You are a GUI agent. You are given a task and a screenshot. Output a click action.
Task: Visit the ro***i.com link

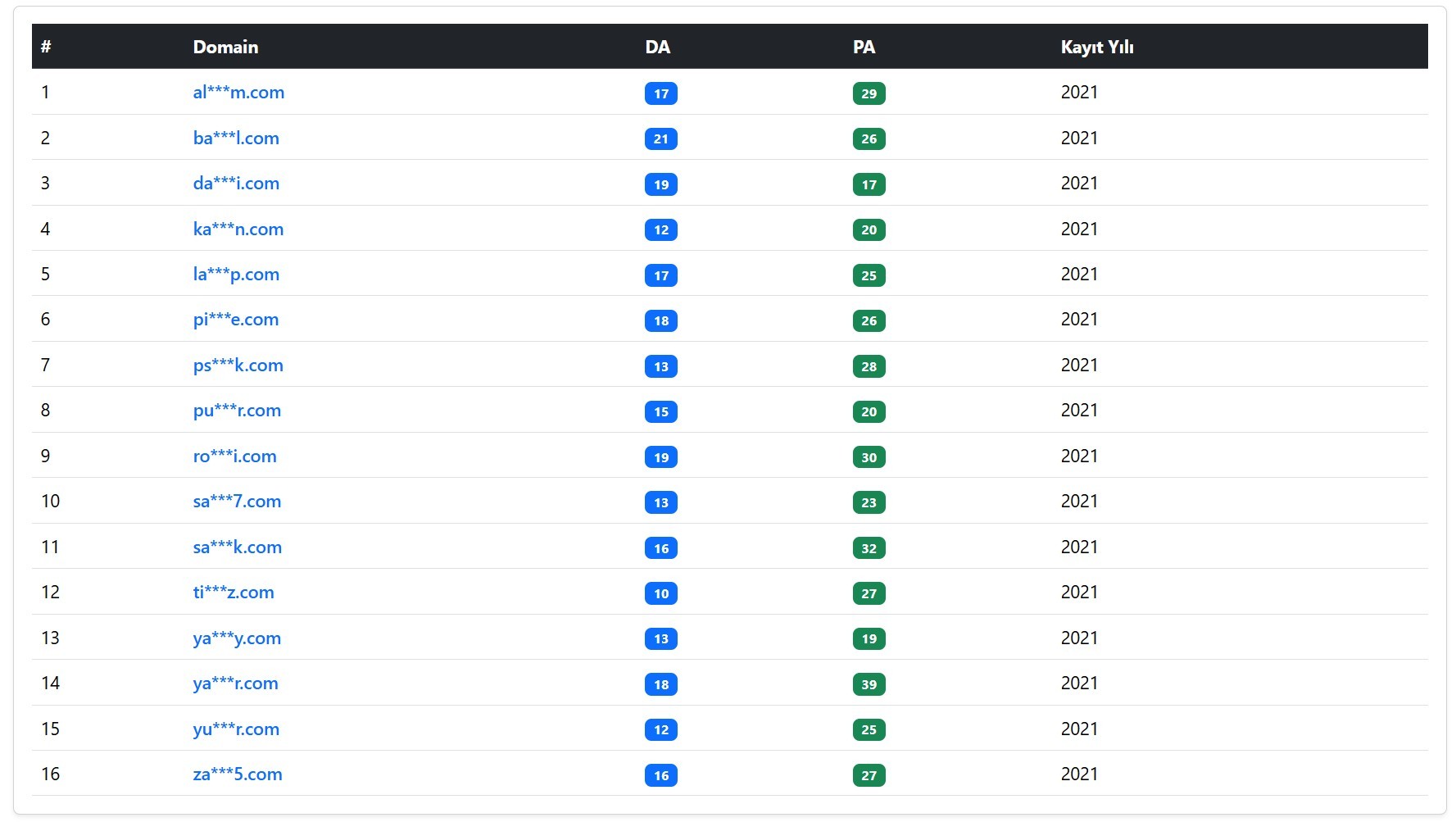point(234,456)
